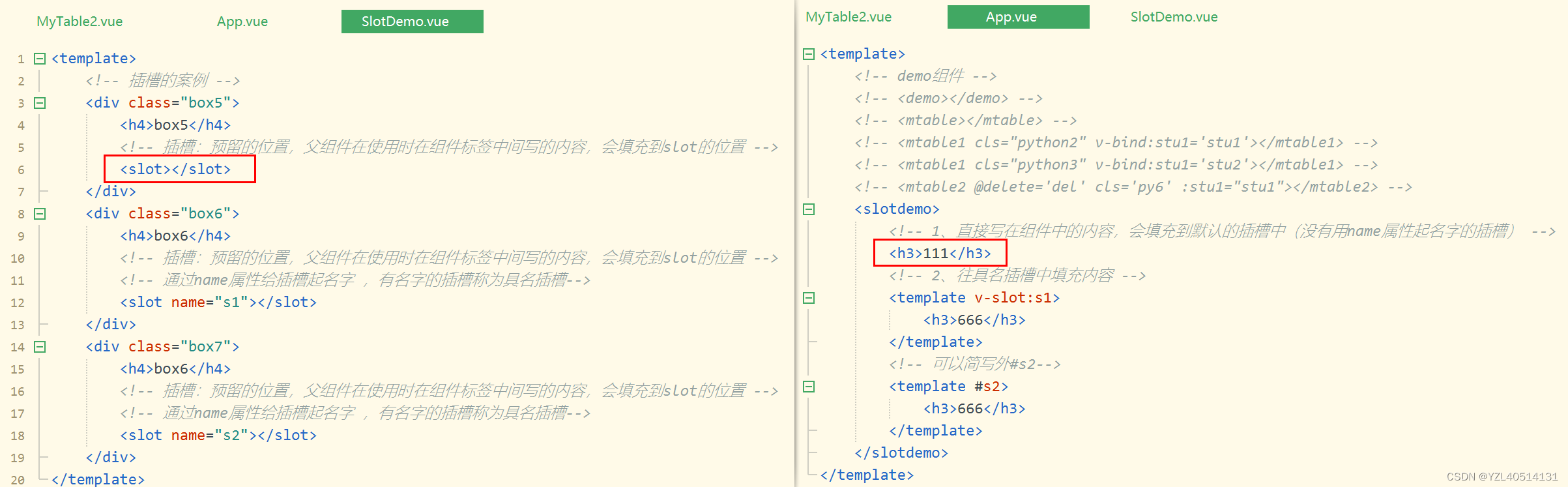
Task: Click the <h4>box6</h4> on line 15
Action: [x=175, y=369]
